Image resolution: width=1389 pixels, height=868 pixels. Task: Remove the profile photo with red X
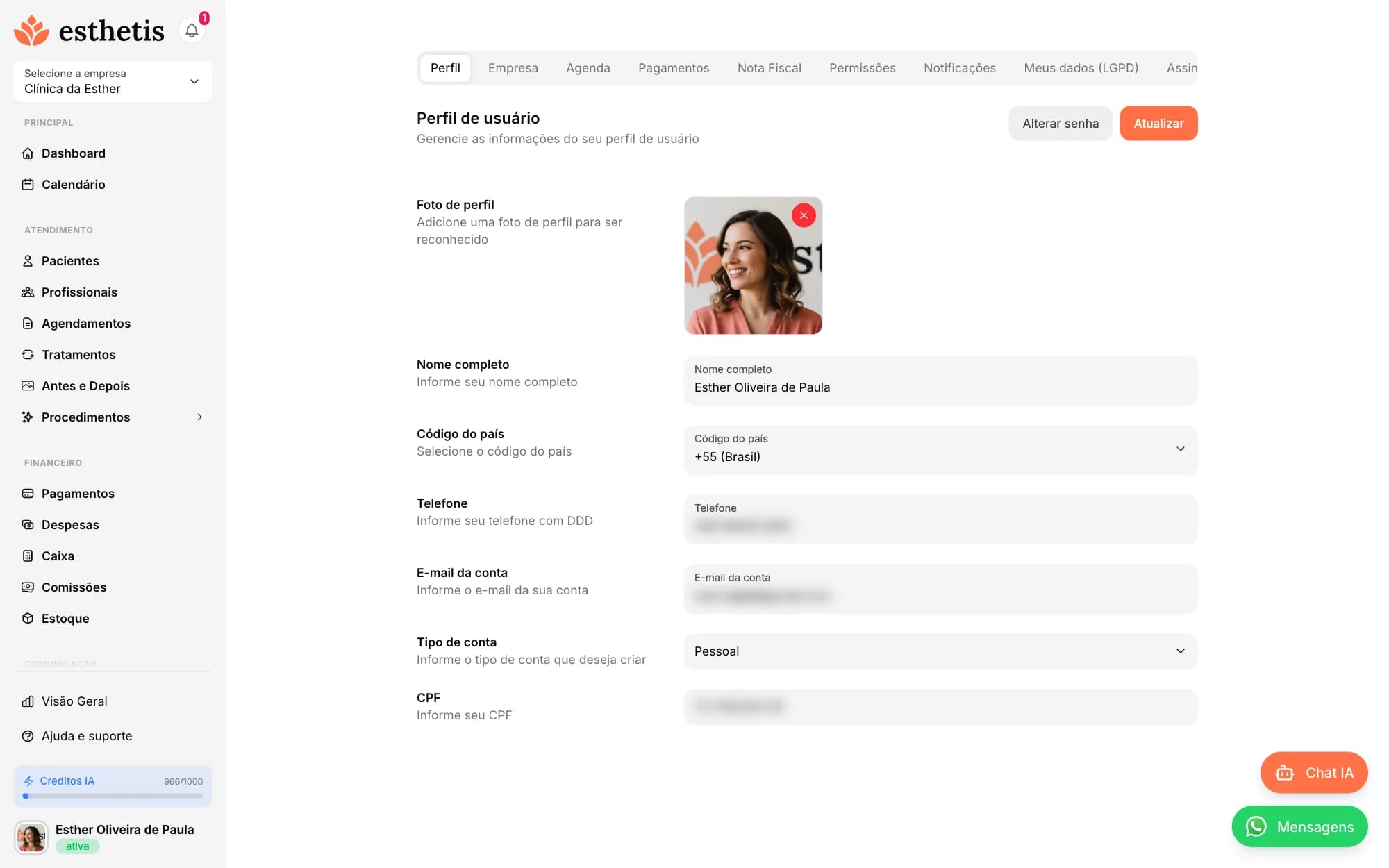[x=804, y=215]
